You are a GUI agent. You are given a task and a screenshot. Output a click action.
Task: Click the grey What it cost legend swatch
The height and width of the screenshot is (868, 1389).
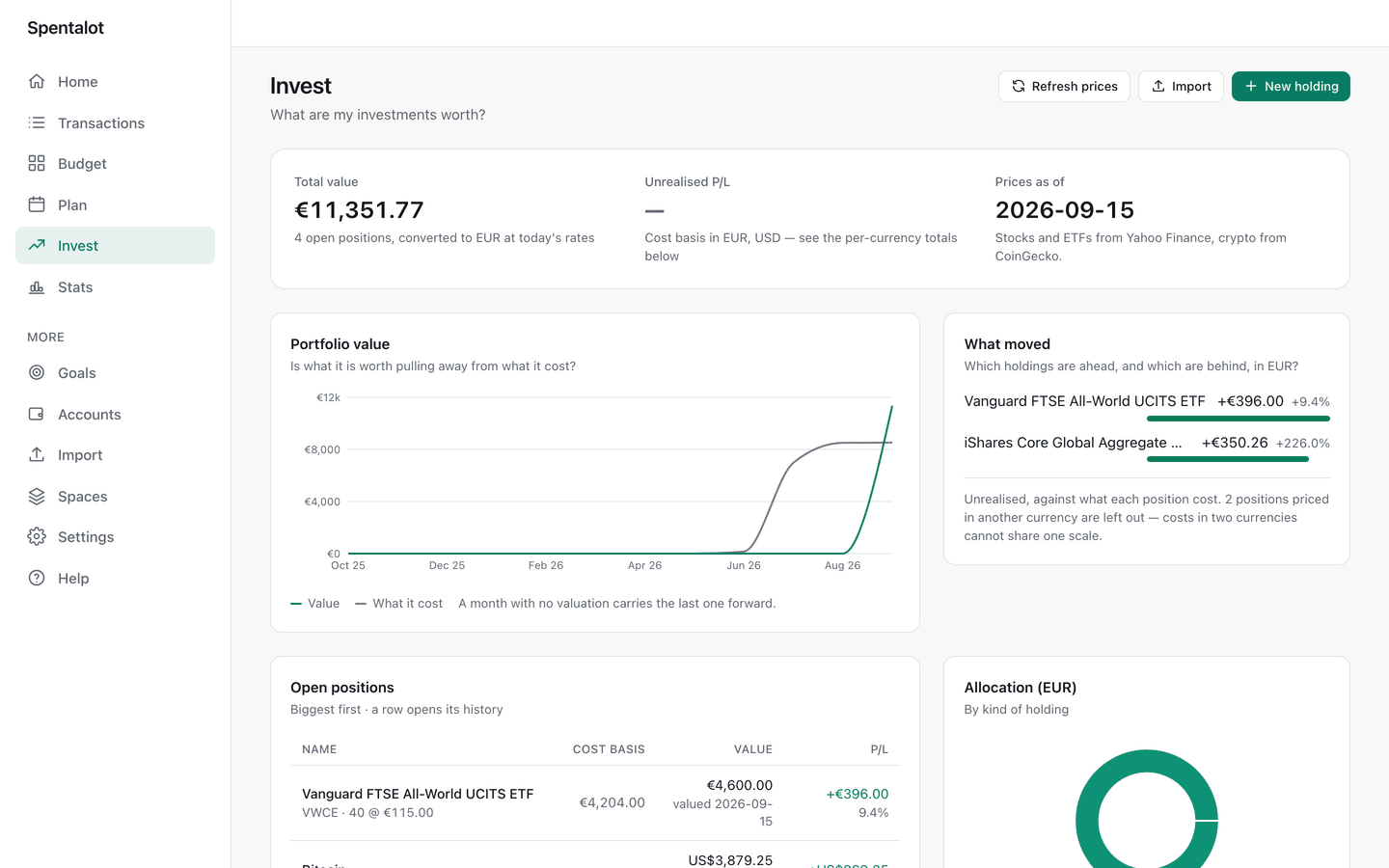click(361, 604)
